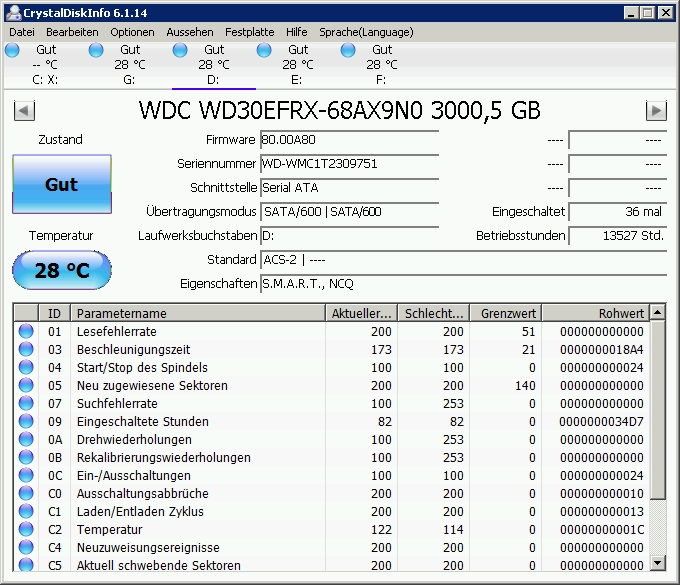This screenshot has height=585, width=680.
Task: Open the Datei menu
Action: tap(22, 32)
